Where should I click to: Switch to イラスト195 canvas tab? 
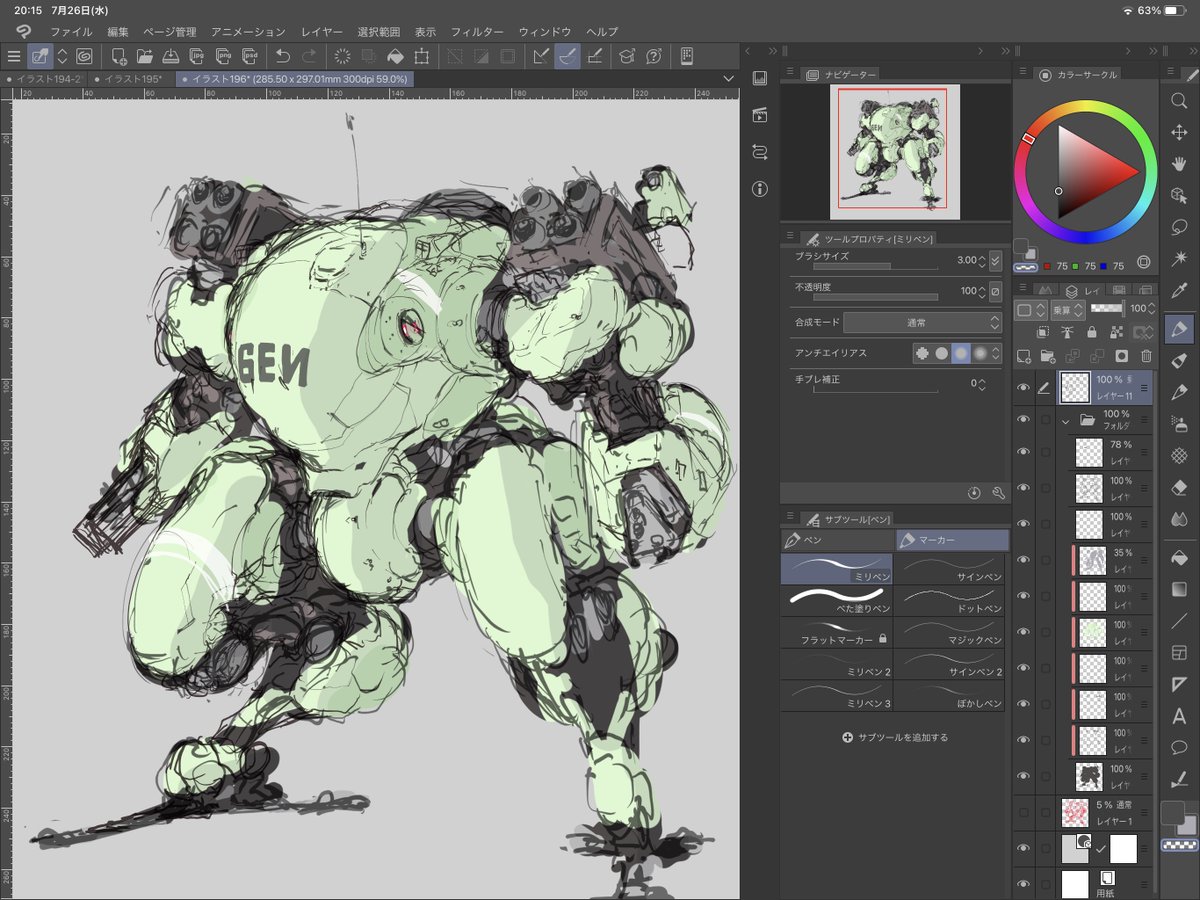[132, 78]
